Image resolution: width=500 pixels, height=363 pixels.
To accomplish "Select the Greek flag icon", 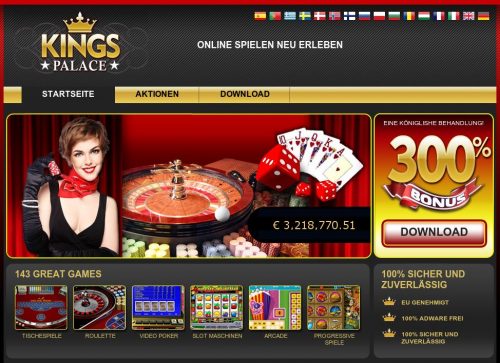I will tap(290, 16).
